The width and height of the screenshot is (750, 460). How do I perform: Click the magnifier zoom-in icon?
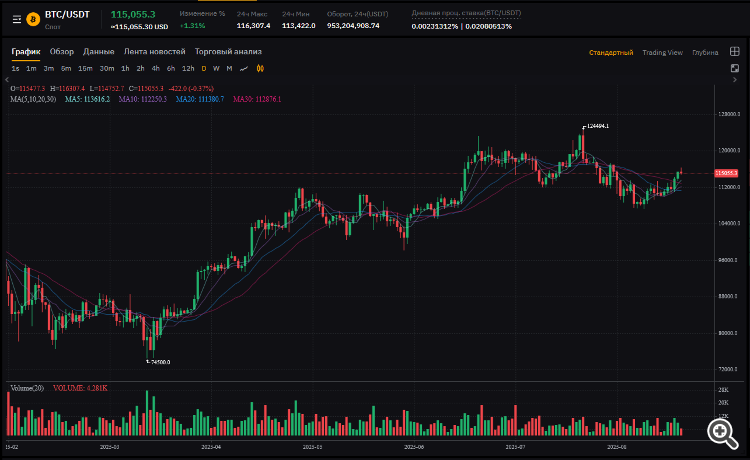719,431
